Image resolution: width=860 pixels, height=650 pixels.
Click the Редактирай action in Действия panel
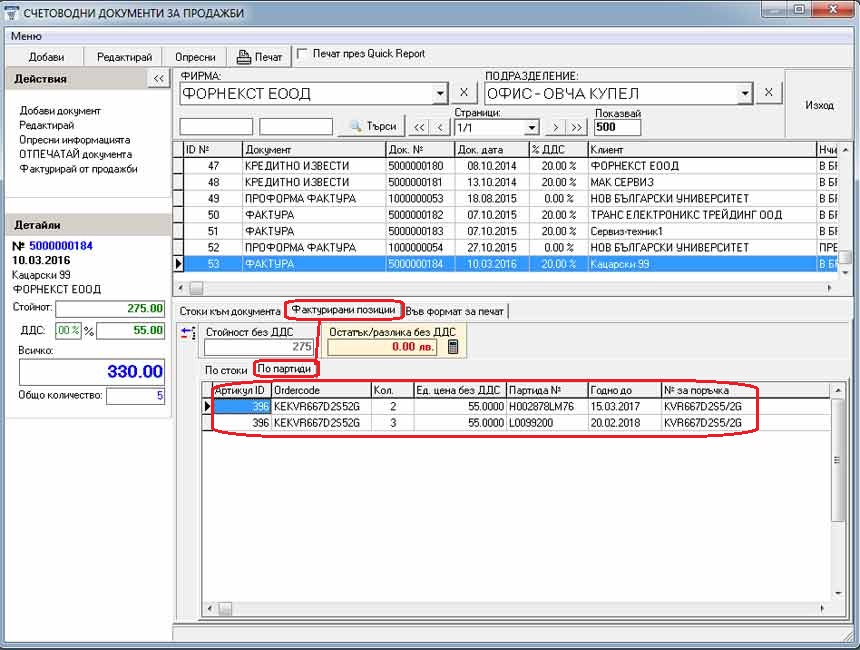click(47, 125)
